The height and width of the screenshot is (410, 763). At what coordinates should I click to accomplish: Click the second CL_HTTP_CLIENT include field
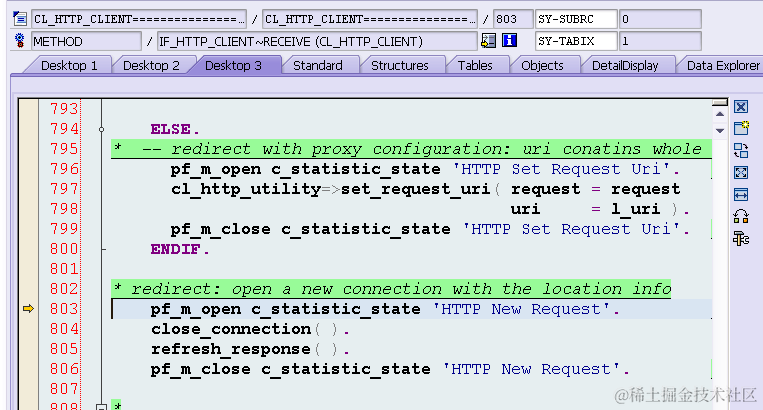click(370, 19)
